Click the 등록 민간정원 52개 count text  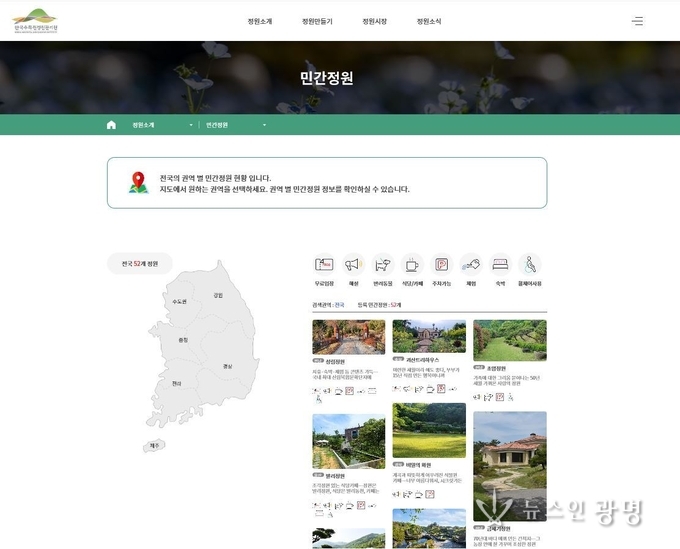(x=379, y=305)
